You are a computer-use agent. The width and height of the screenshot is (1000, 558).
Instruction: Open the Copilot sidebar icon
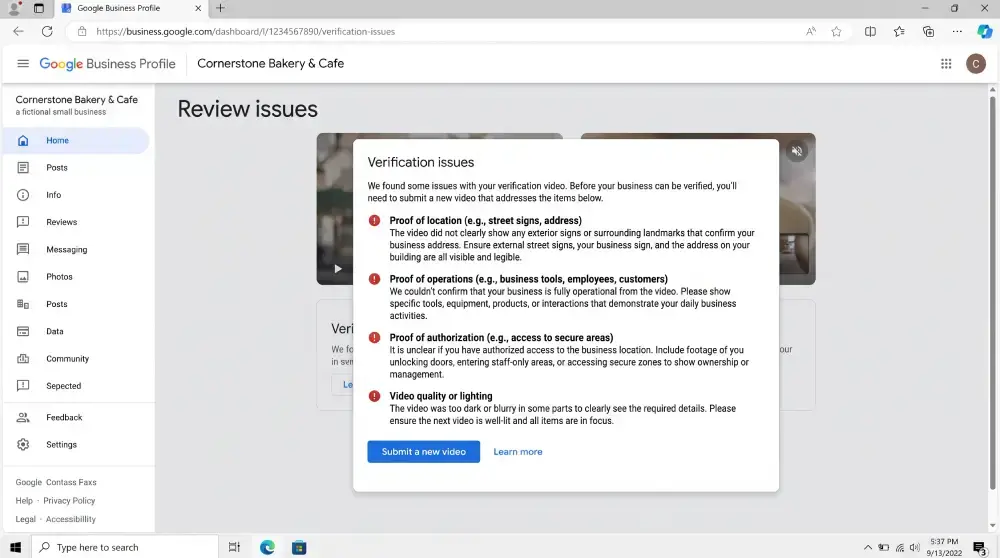985,31
